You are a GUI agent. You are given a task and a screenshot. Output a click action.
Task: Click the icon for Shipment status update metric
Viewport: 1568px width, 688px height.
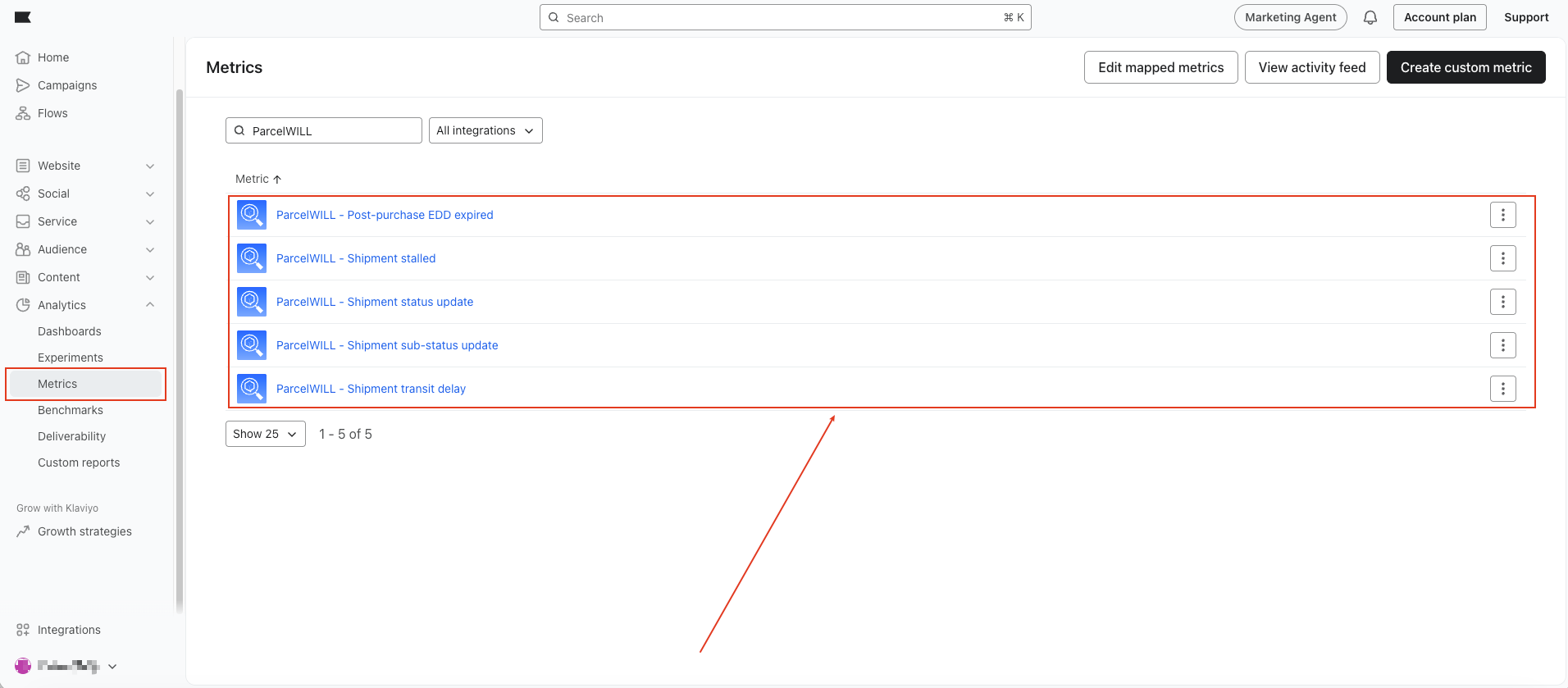tap(252, 302)
